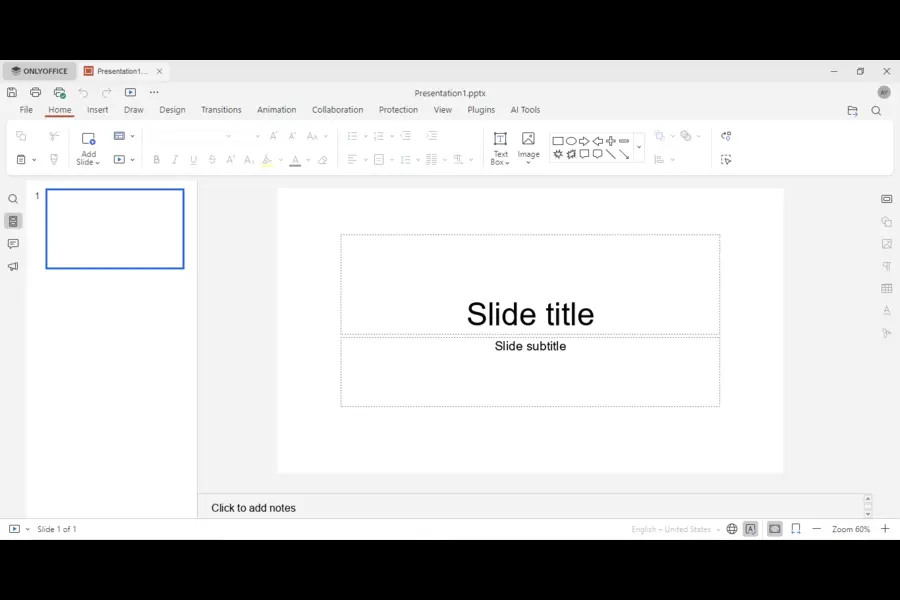Open the Collaboration tab
Viewport: 900px width, 600px height.
point(338,110)
